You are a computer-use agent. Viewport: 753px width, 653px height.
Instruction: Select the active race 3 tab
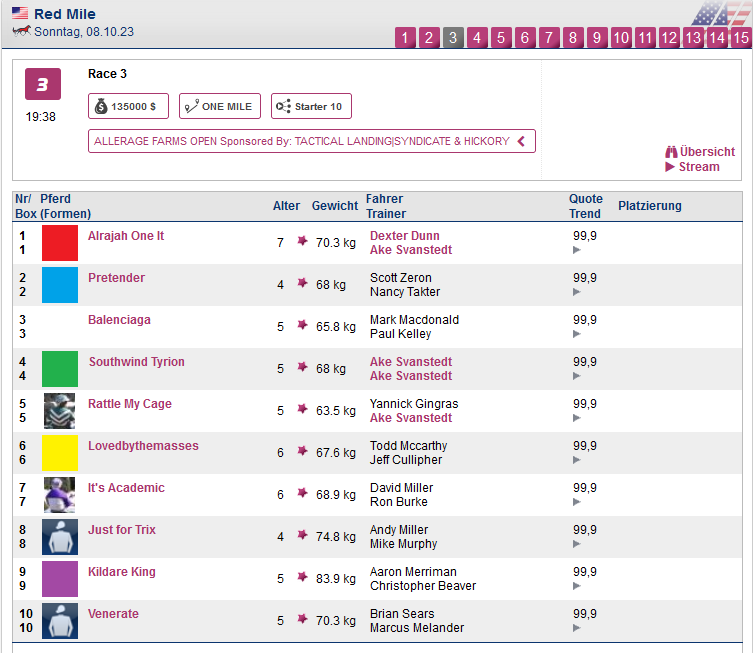453,37
